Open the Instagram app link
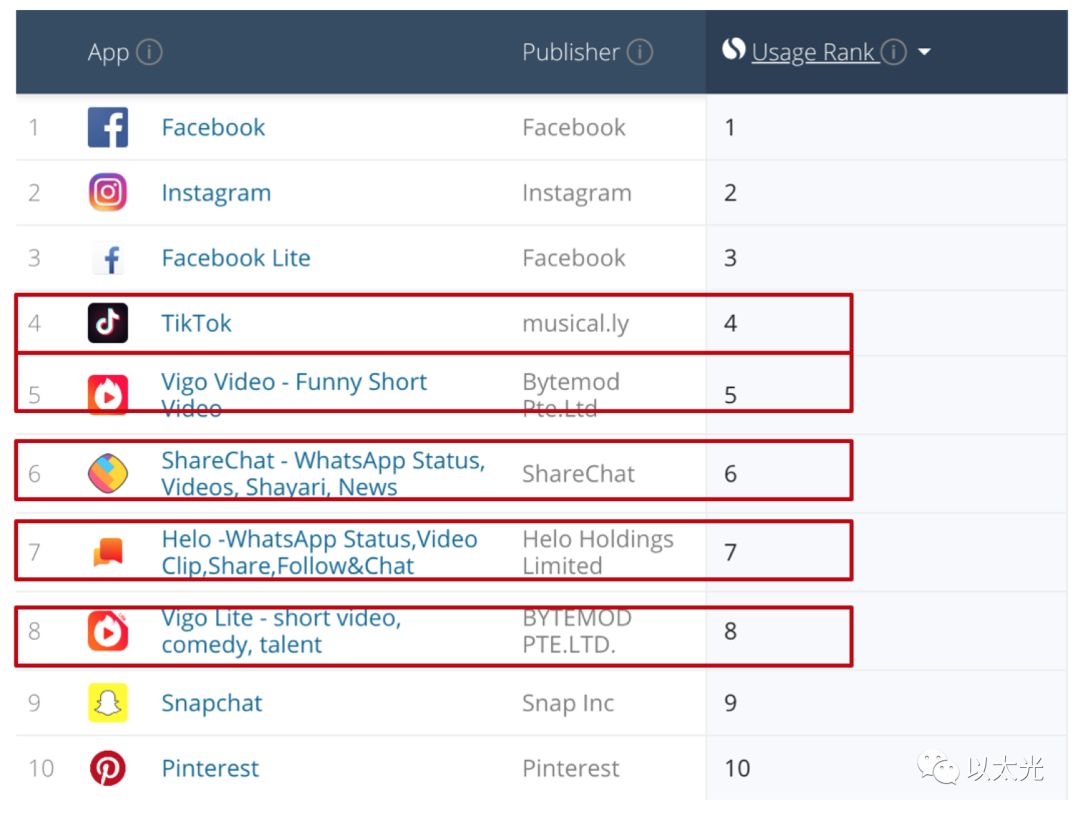1080x816 pixels. coord(216,193)
